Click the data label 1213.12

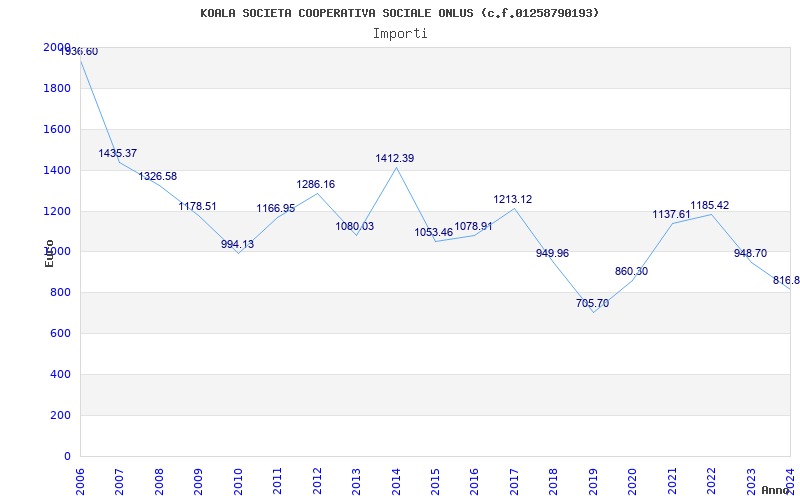513,199
